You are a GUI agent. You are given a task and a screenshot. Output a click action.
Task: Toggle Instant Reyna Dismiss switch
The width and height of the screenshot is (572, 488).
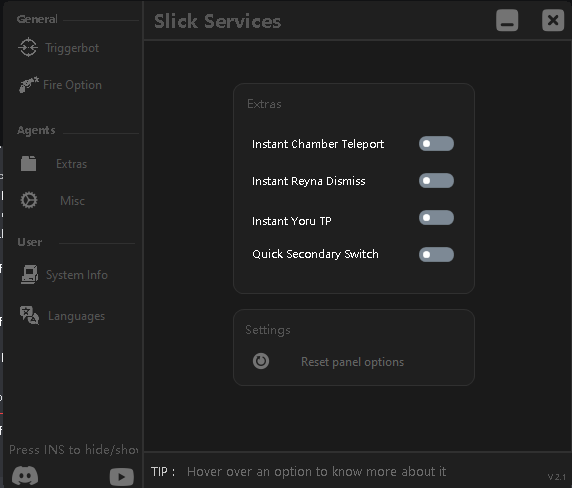tap(436, 181)
